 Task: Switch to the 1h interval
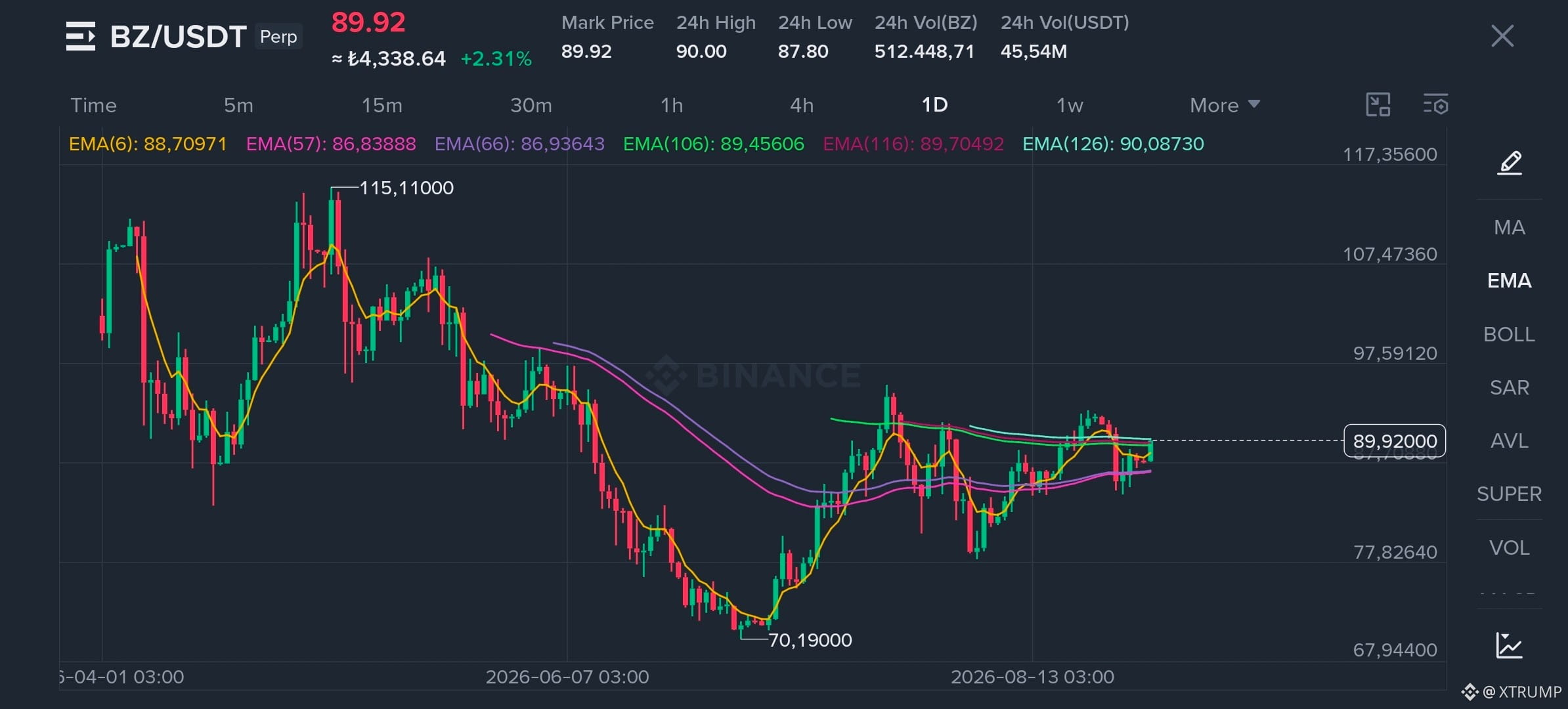click(672, 105)
